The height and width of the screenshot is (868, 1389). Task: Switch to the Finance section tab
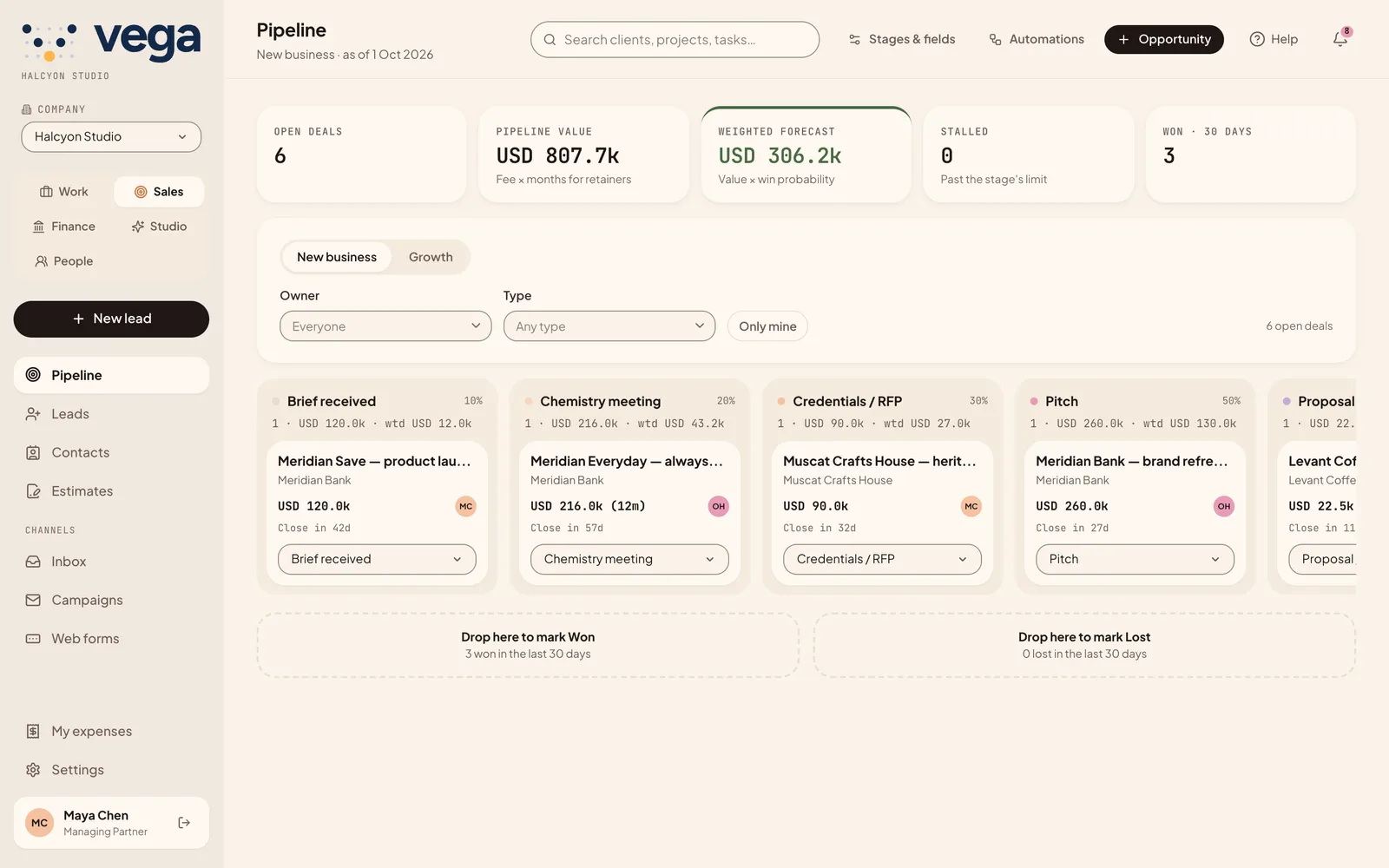tap(64, 227)
